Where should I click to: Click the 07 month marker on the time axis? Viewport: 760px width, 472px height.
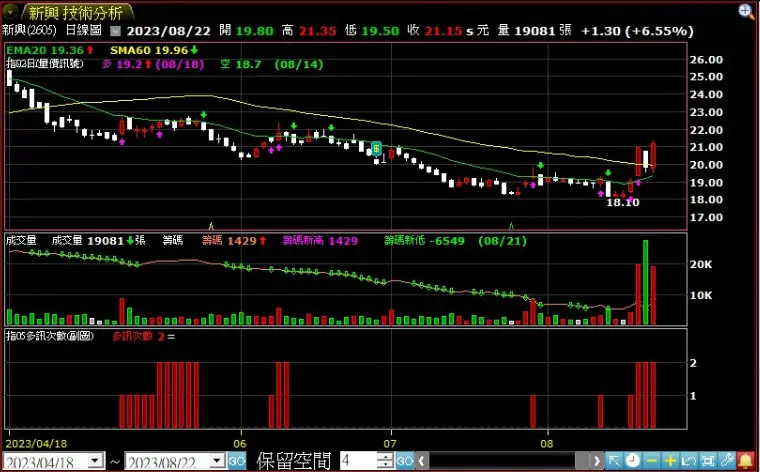pos(390,443)
